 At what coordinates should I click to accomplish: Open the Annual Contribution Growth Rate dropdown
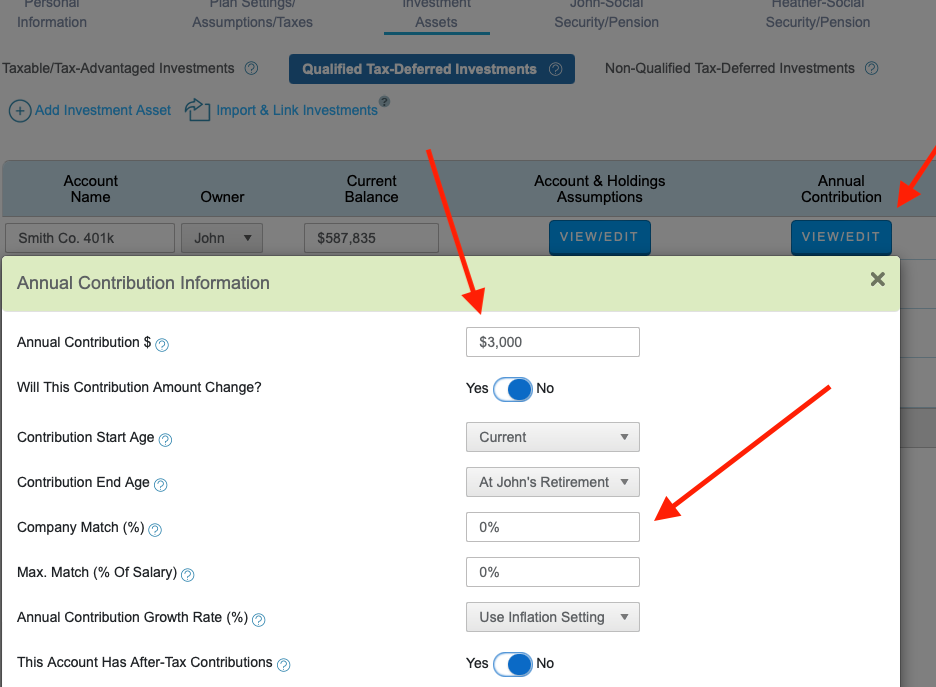pyautogui.click(x=552, y=617)
